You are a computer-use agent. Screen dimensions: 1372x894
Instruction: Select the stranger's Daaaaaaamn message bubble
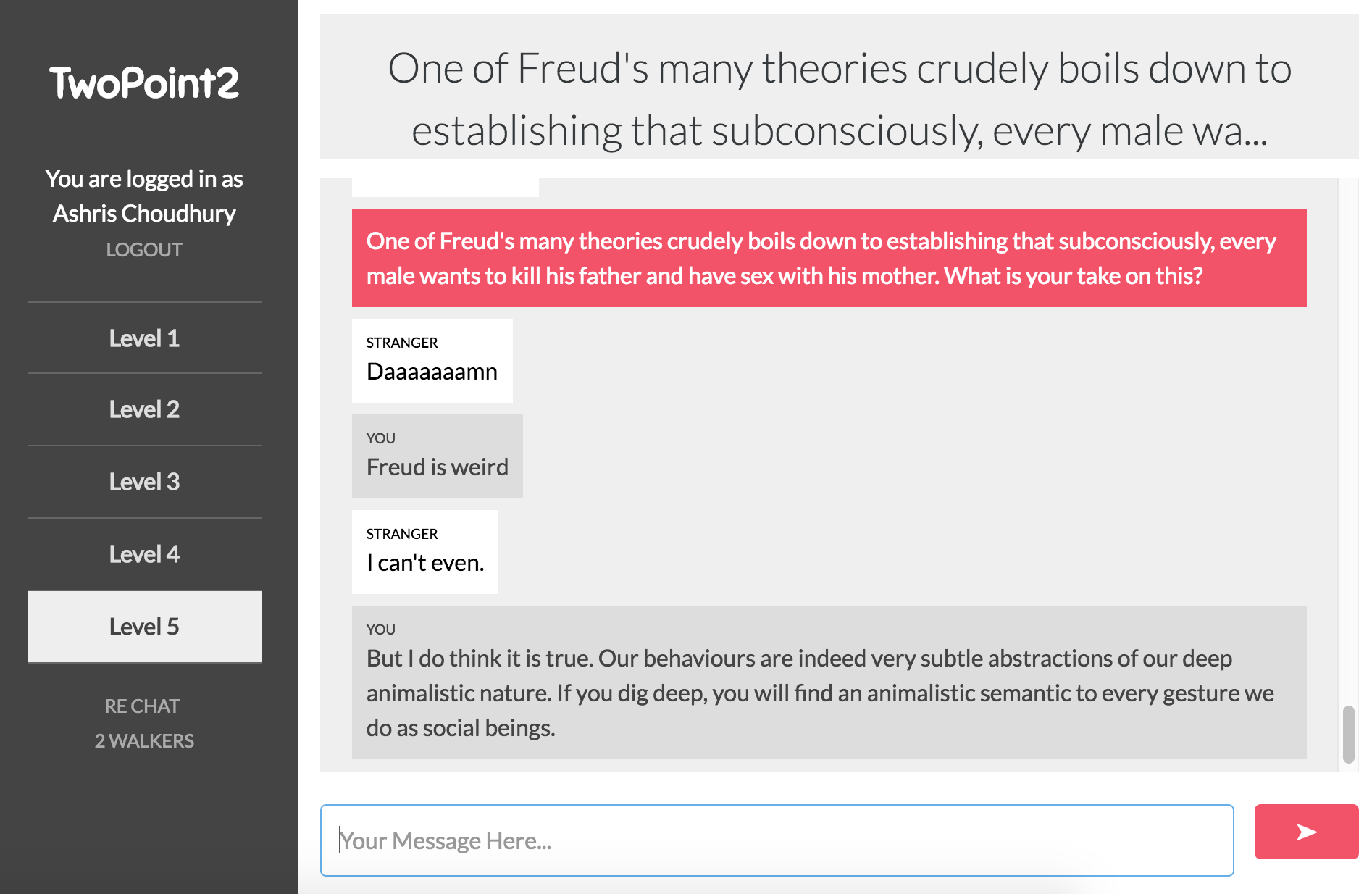(432, 361)
